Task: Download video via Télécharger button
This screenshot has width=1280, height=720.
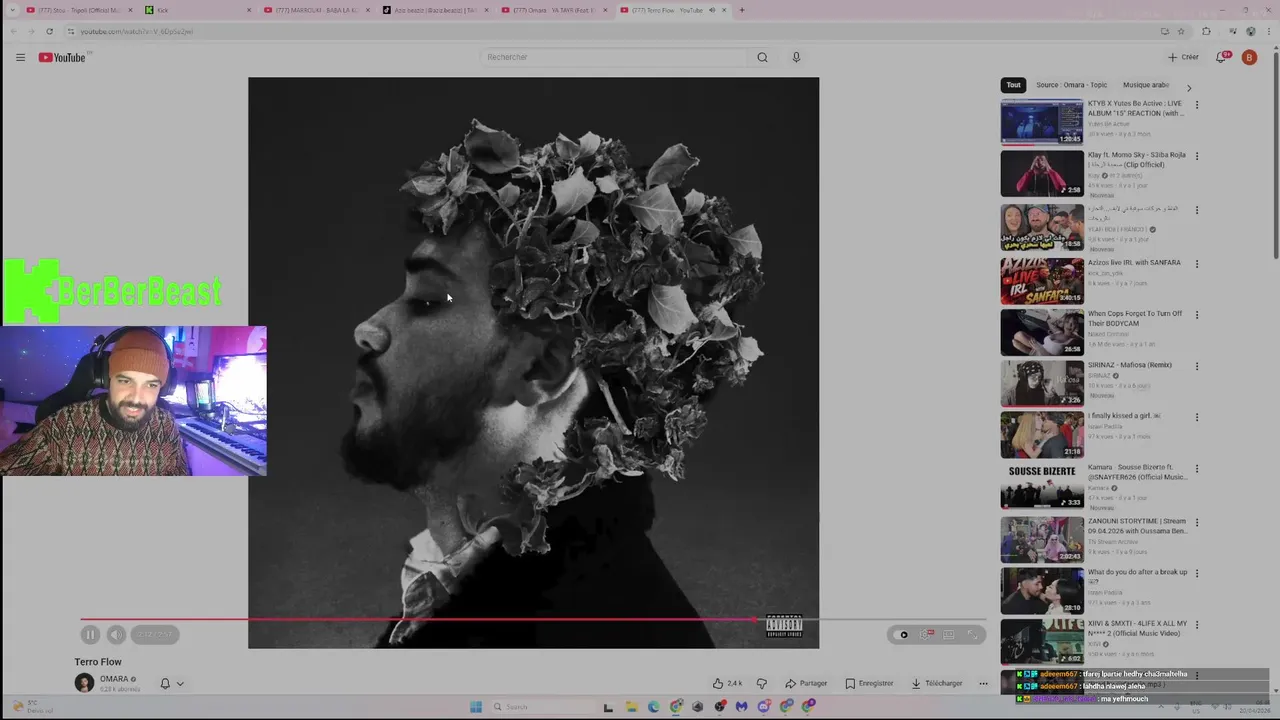Action: point(936,683)
